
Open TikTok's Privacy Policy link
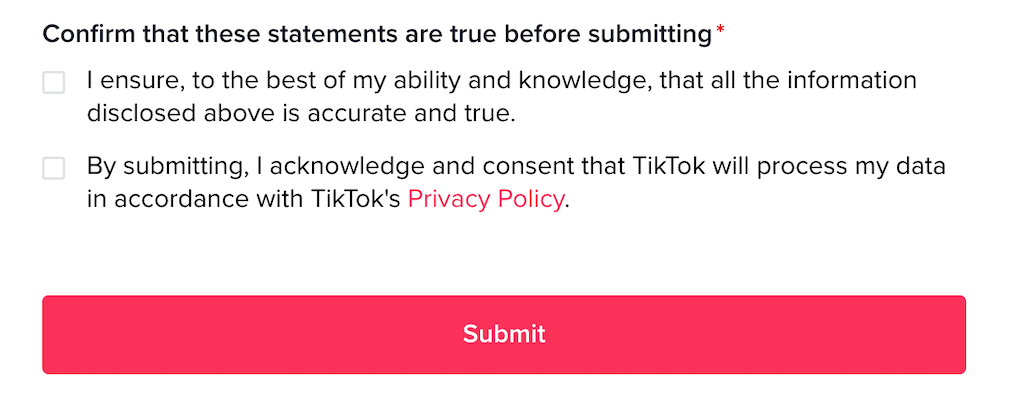486,199
